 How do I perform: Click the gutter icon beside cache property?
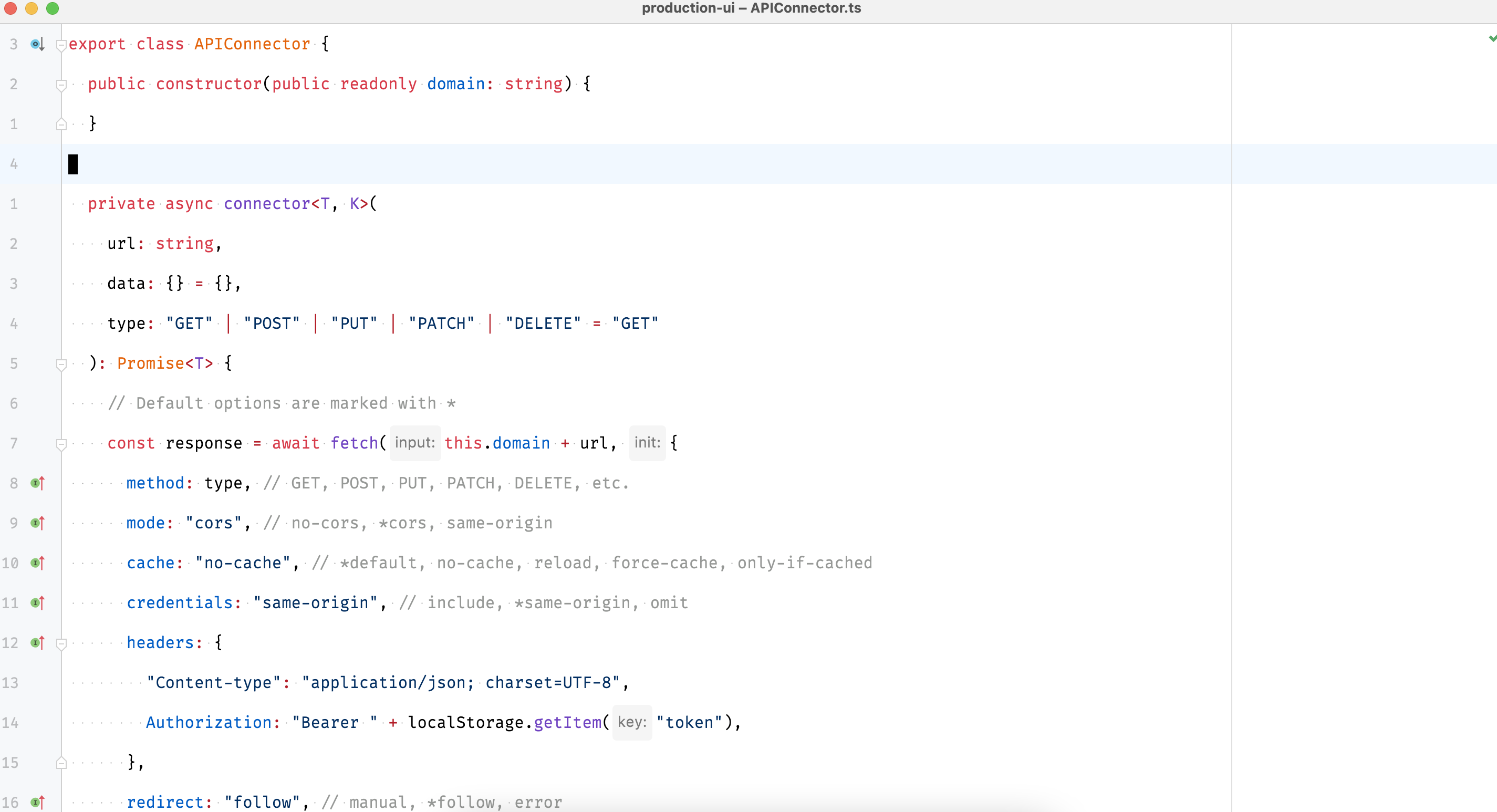37,563
